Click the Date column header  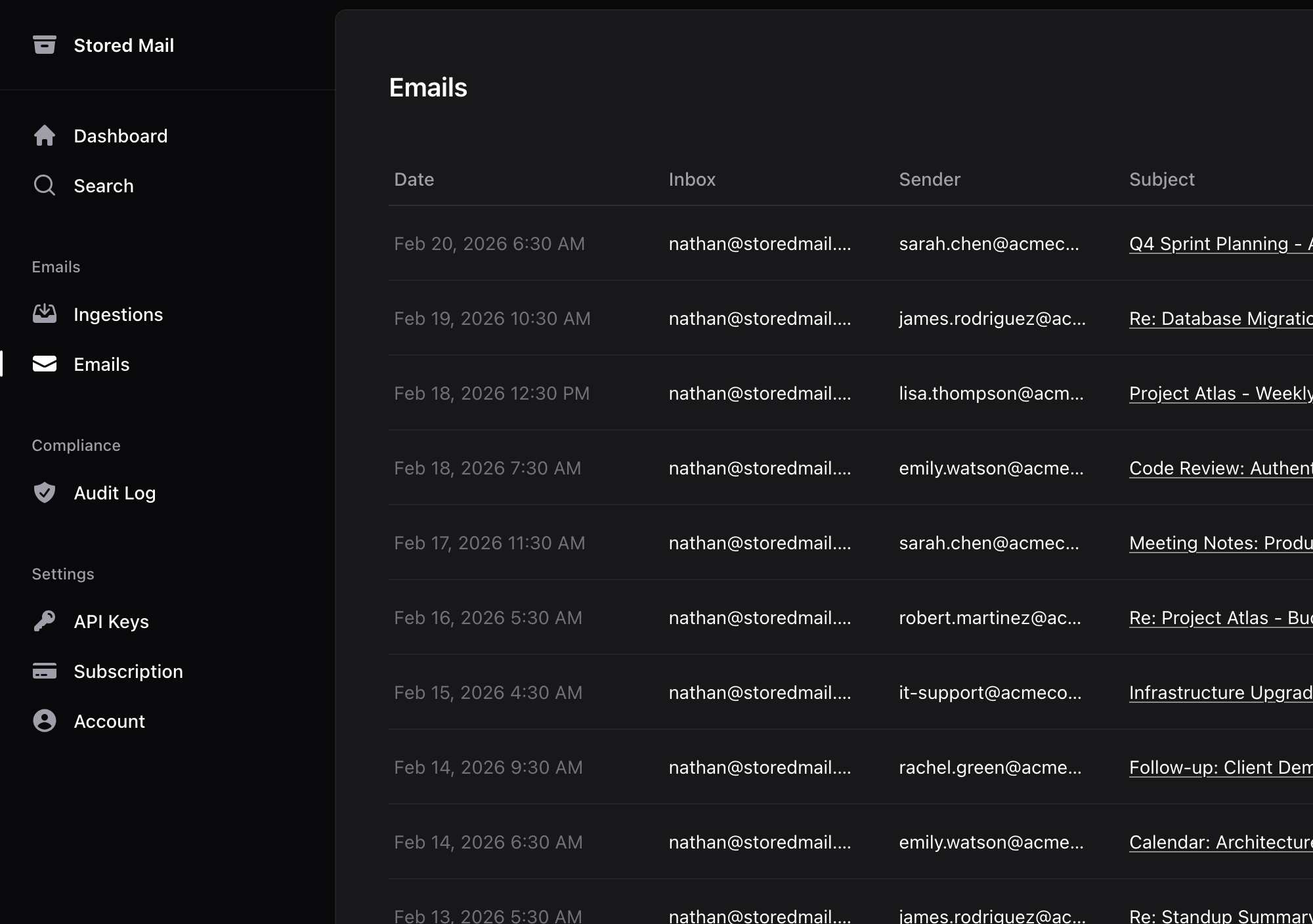(x=414, y=179)
